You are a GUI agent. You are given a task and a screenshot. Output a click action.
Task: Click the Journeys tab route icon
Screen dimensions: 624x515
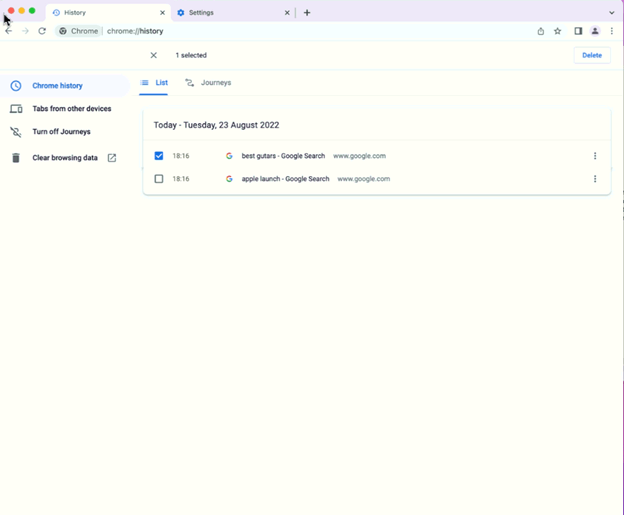[190, 83]
